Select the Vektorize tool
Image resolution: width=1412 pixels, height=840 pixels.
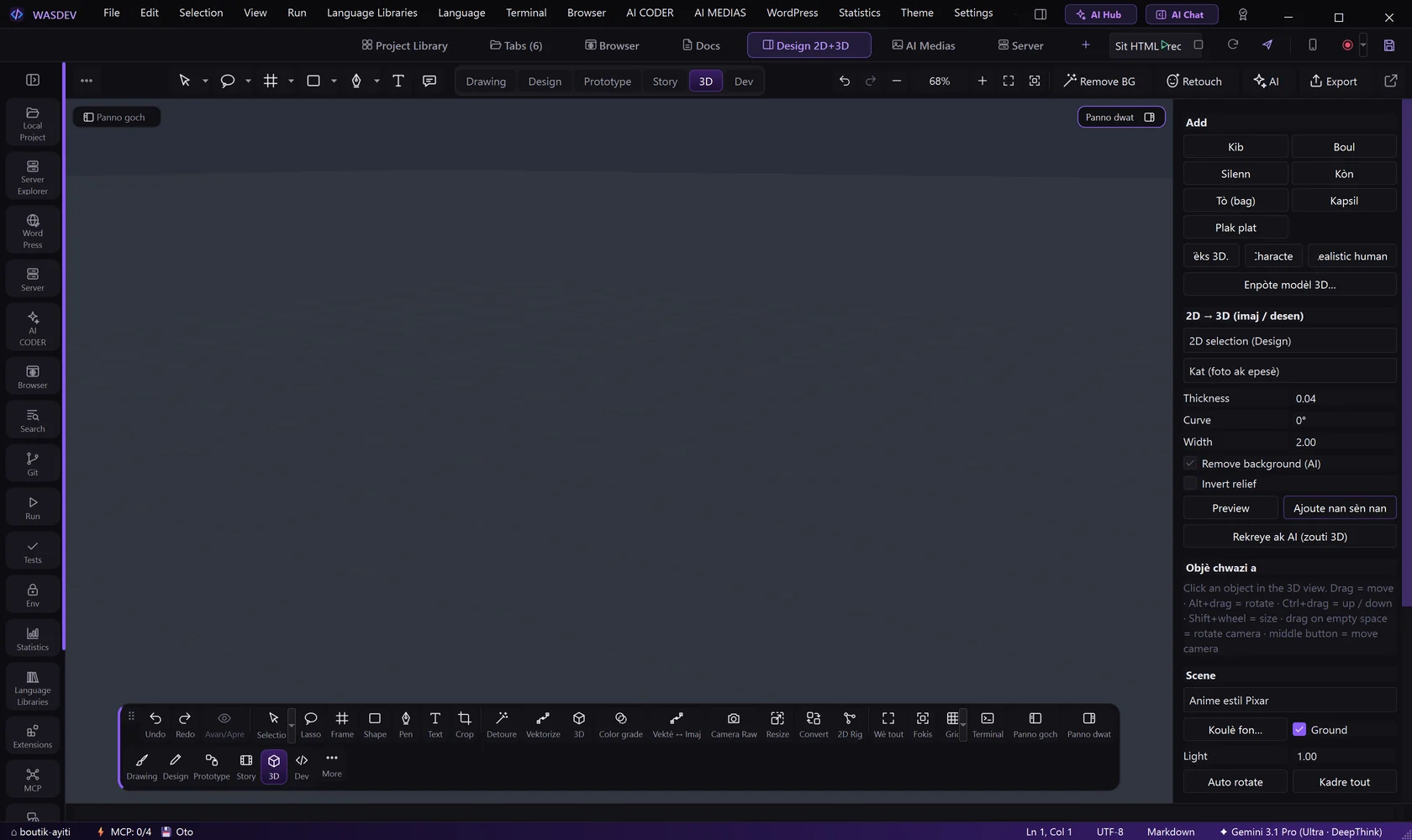543,724
